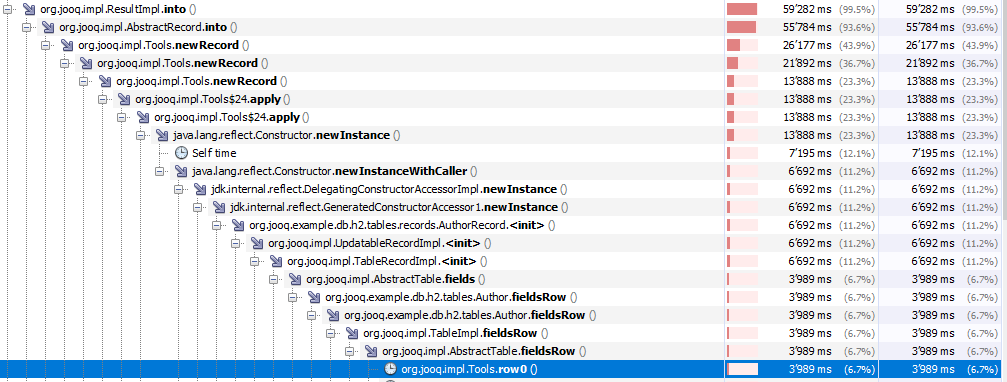Click the method icon beside UpdatableRecordImpl.<init>
Viewport: 1007px width, 382px height.
click(257, 243)
